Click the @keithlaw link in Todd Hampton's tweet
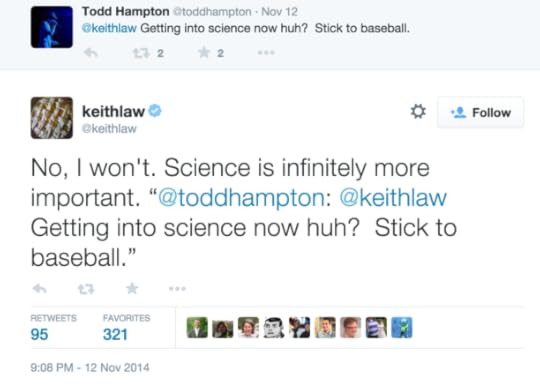The height and width of the screenshot is (389, 540). click(x=109, y=28)
